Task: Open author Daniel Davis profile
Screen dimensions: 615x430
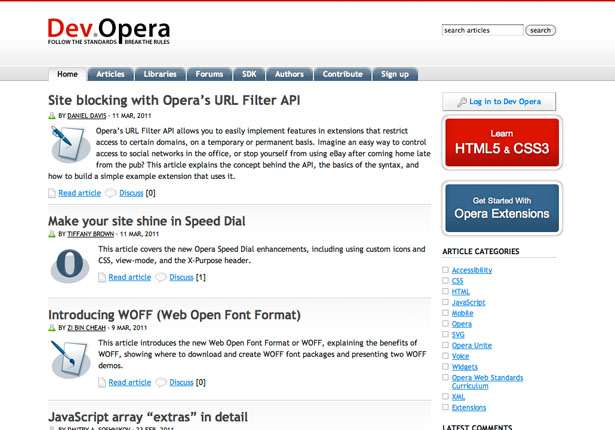Action: click(x=87, y=116)
